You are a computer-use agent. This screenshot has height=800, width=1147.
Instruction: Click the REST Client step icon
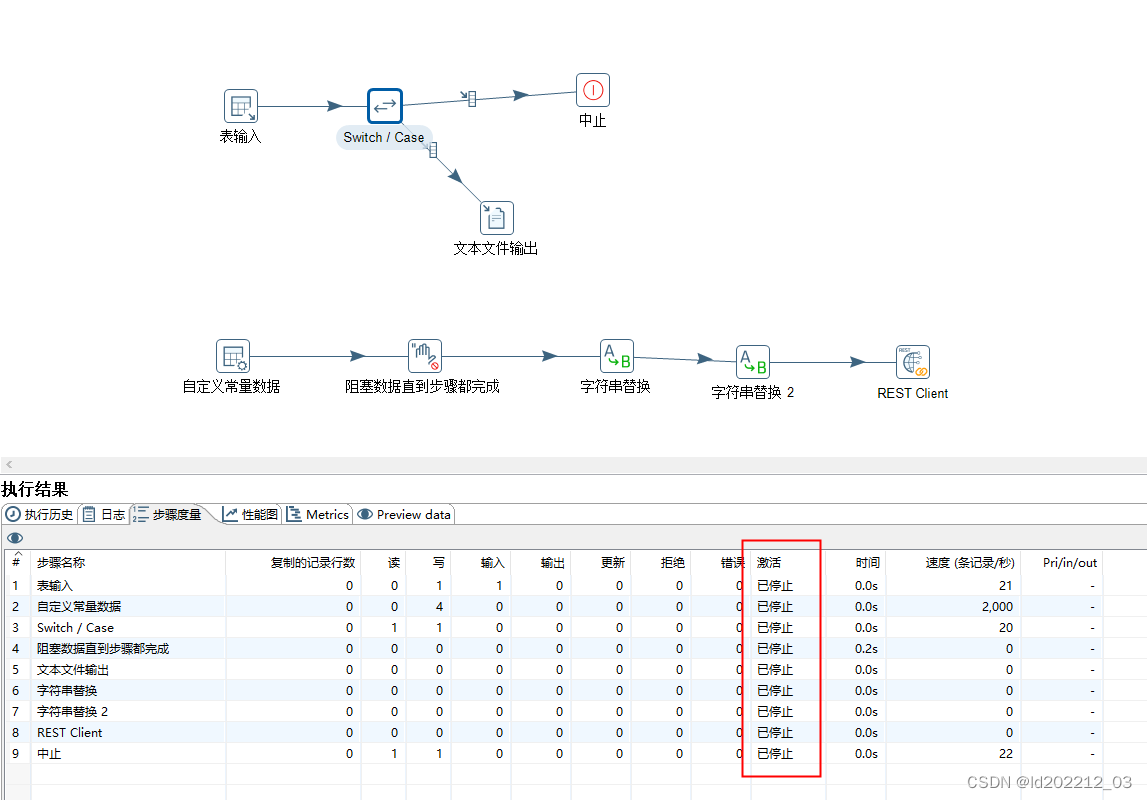coord(913,362)
